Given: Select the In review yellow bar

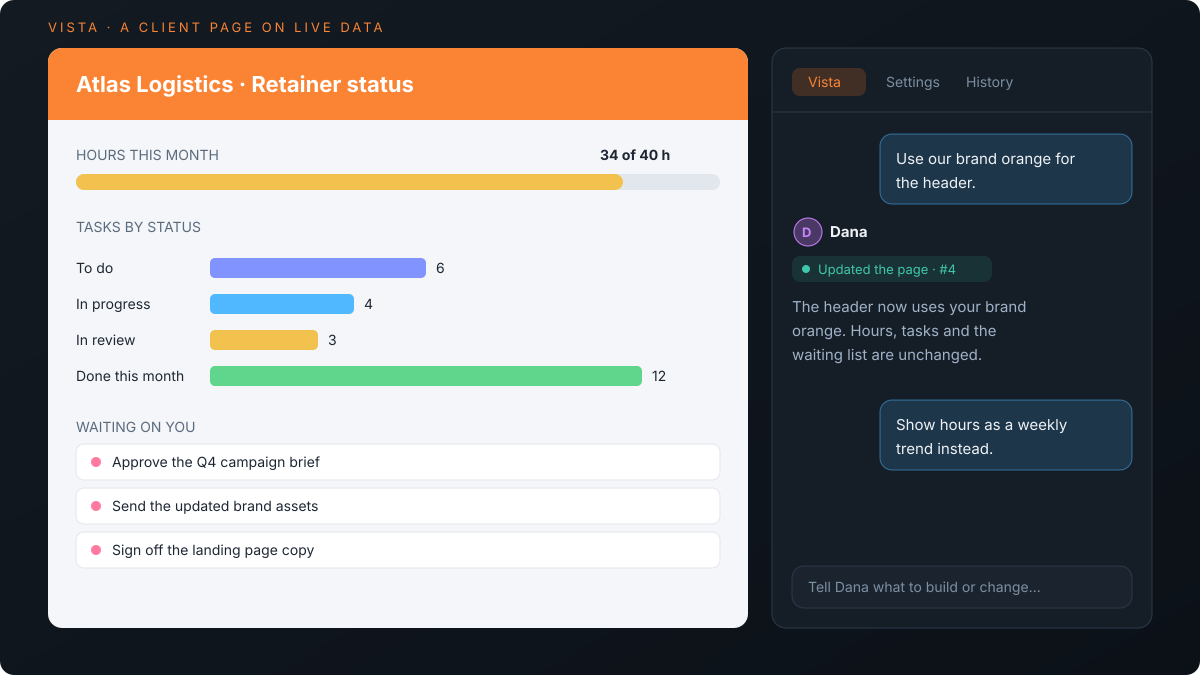Looking at the screenshot, I should [x=264, y=340].
